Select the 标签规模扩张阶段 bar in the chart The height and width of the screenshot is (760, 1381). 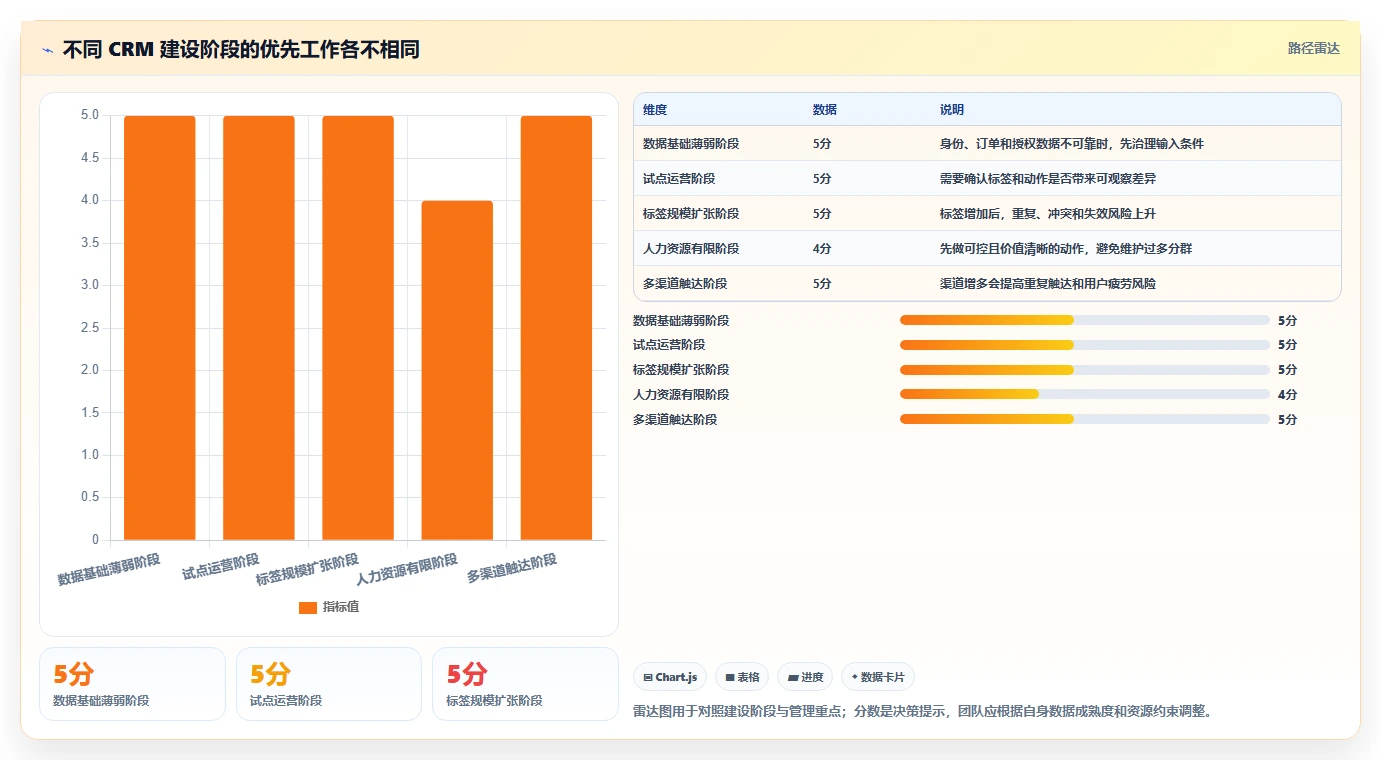tap(358, 328)
